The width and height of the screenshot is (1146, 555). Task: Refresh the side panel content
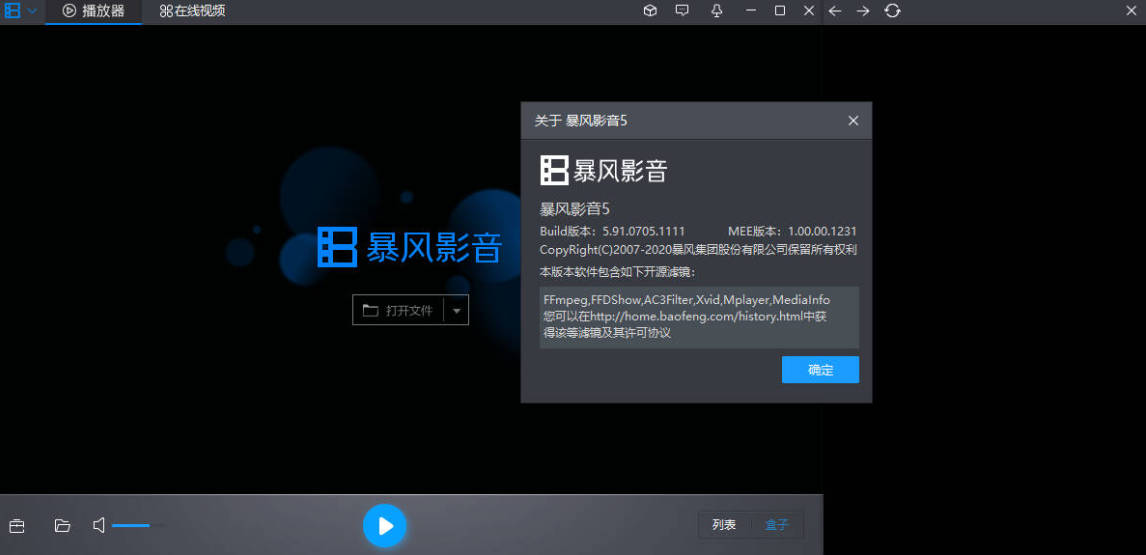pos(892,11)
